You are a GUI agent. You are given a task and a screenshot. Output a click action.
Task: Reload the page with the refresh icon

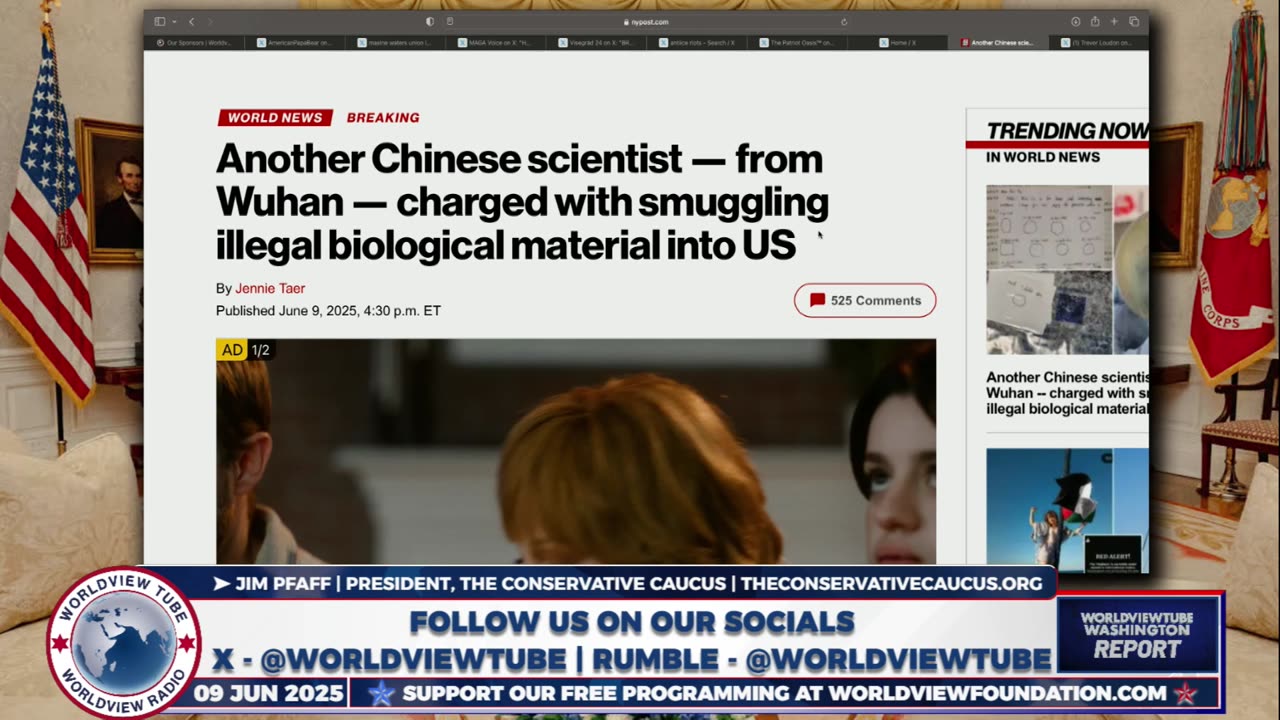(x=844, y=22)
